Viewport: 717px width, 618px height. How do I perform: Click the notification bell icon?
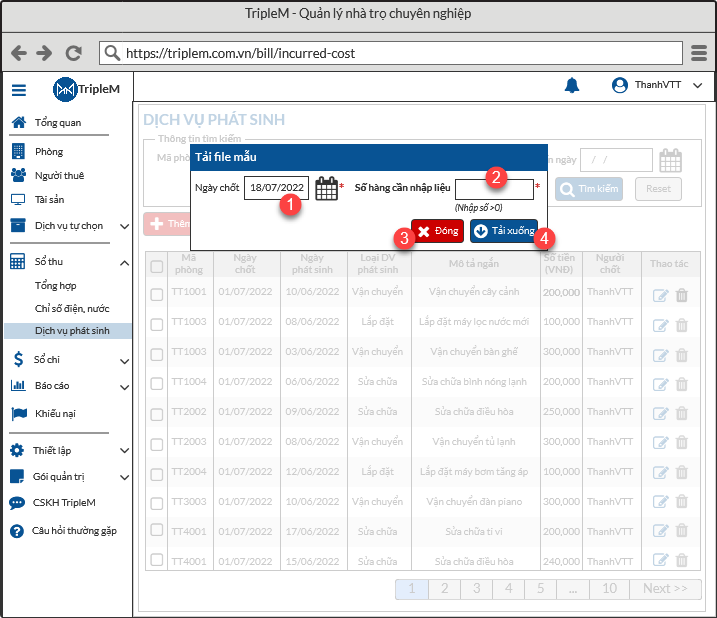click(x=572, y=86)
